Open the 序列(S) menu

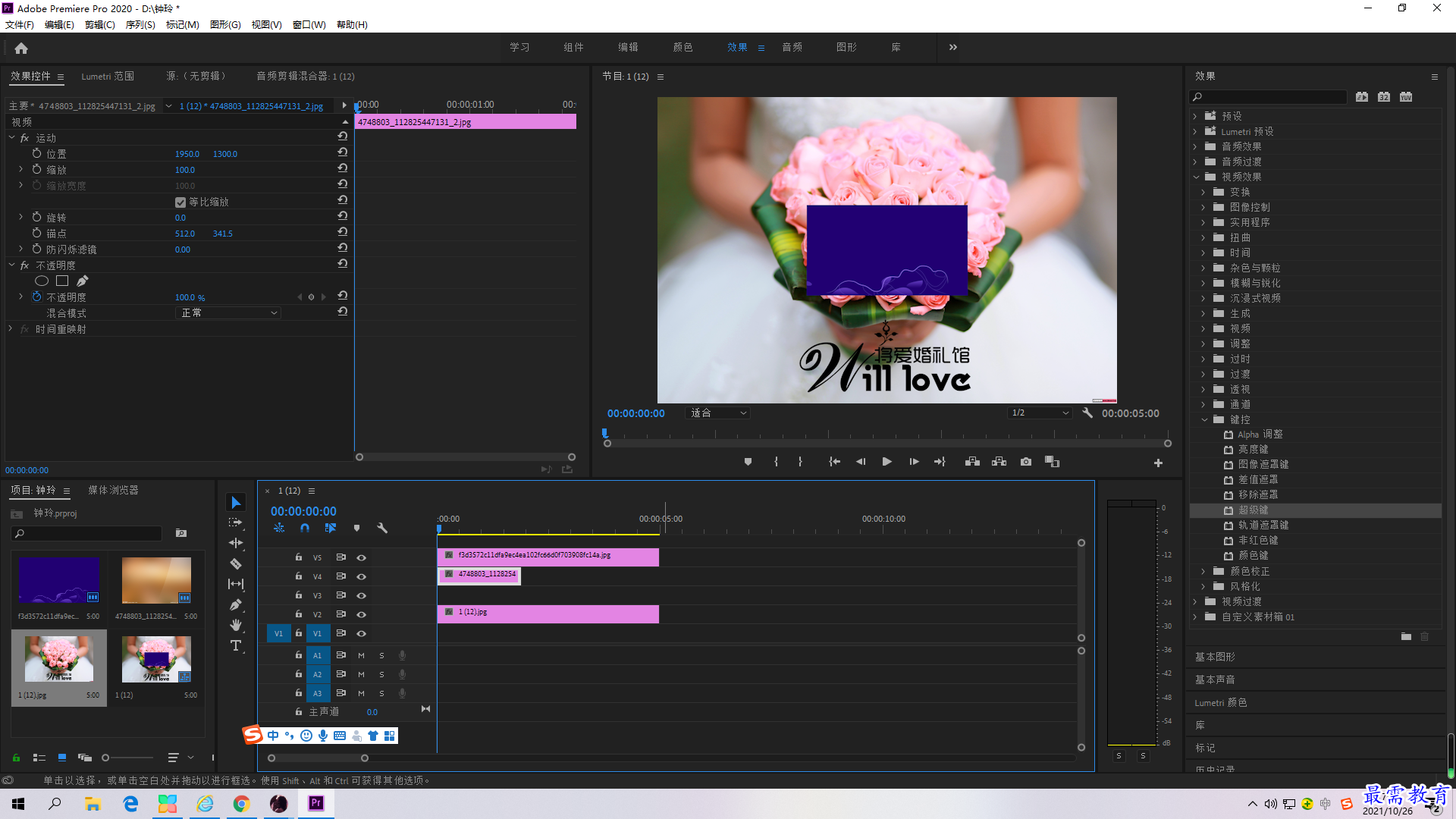[x=140, y=25]
